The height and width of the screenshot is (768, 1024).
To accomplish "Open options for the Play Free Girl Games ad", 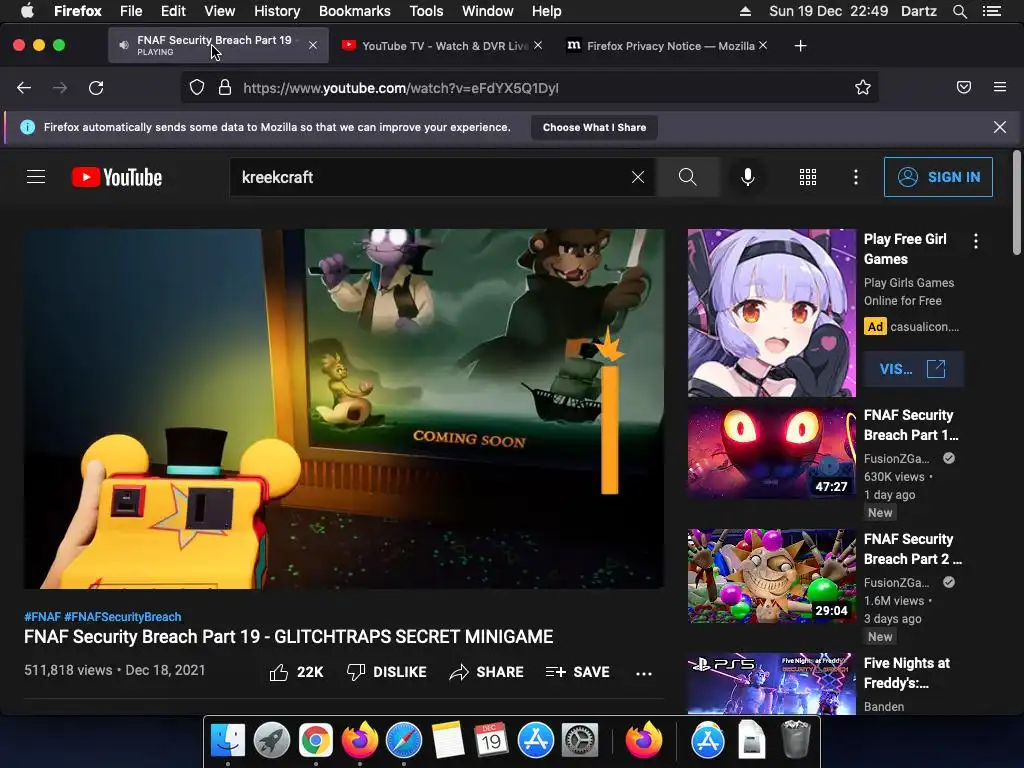I will (976, 241).
